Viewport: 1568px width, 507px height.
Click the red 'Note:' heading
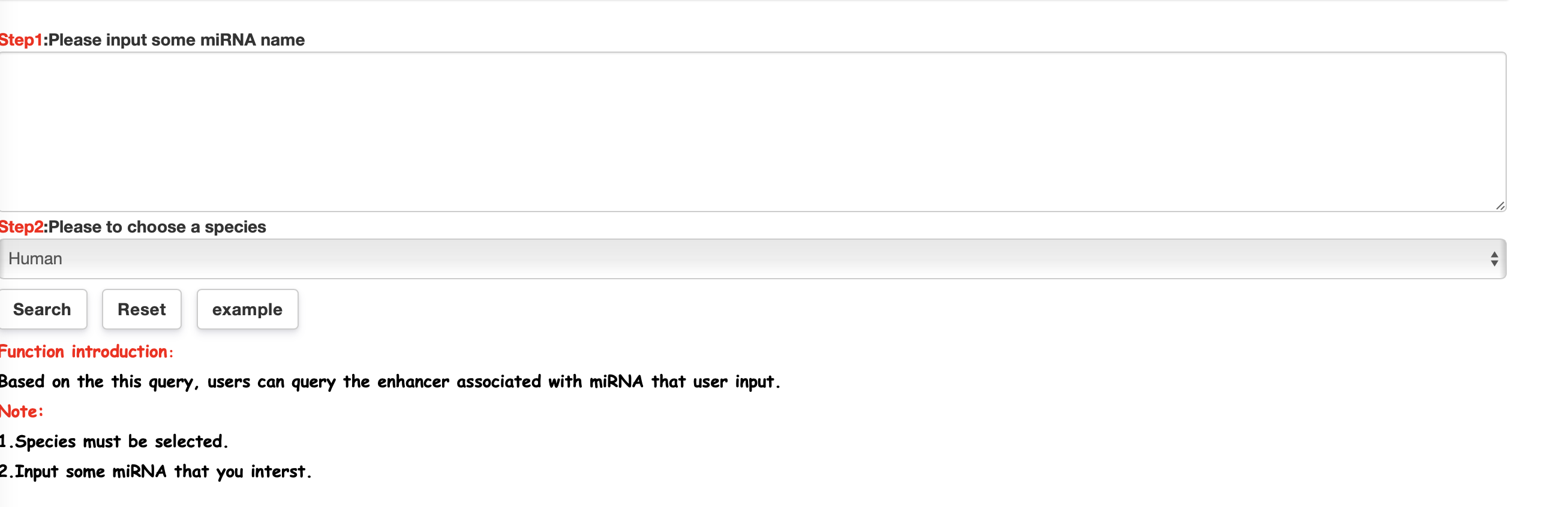pyautogui.click(x=22, y=412)
